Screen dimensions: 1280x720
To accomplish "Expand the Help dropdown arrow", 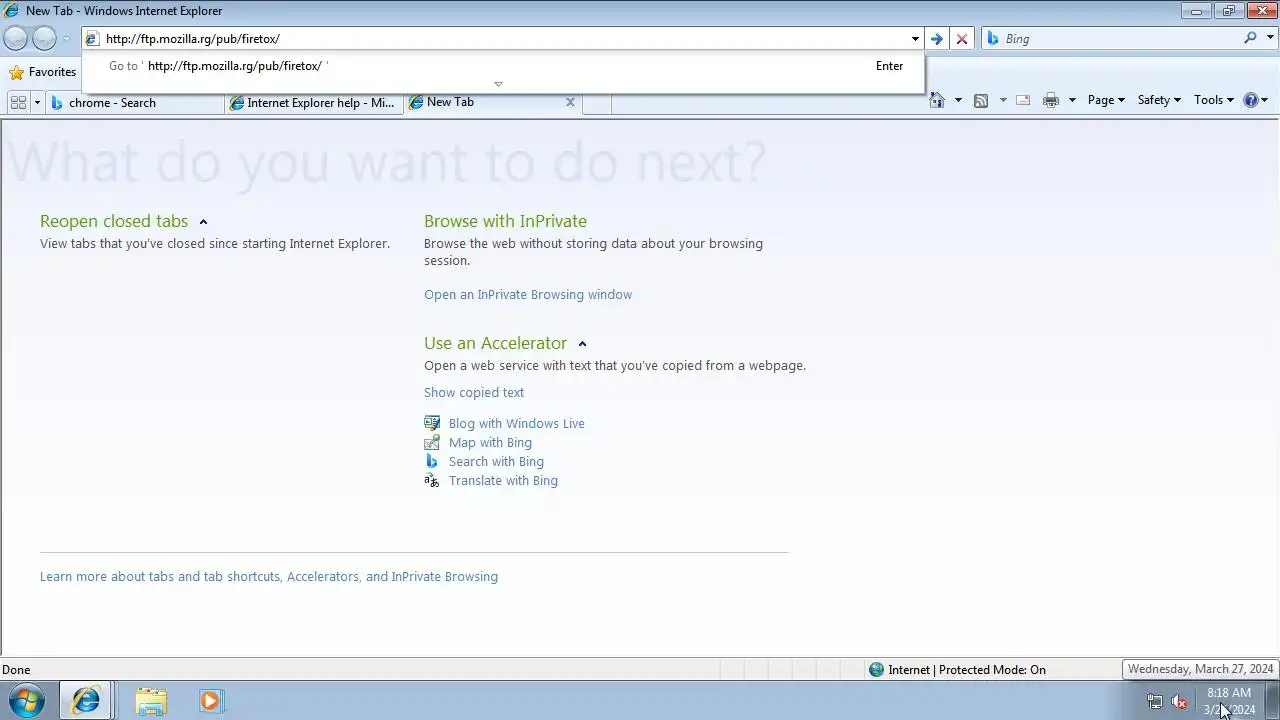I will [1264, 100].
